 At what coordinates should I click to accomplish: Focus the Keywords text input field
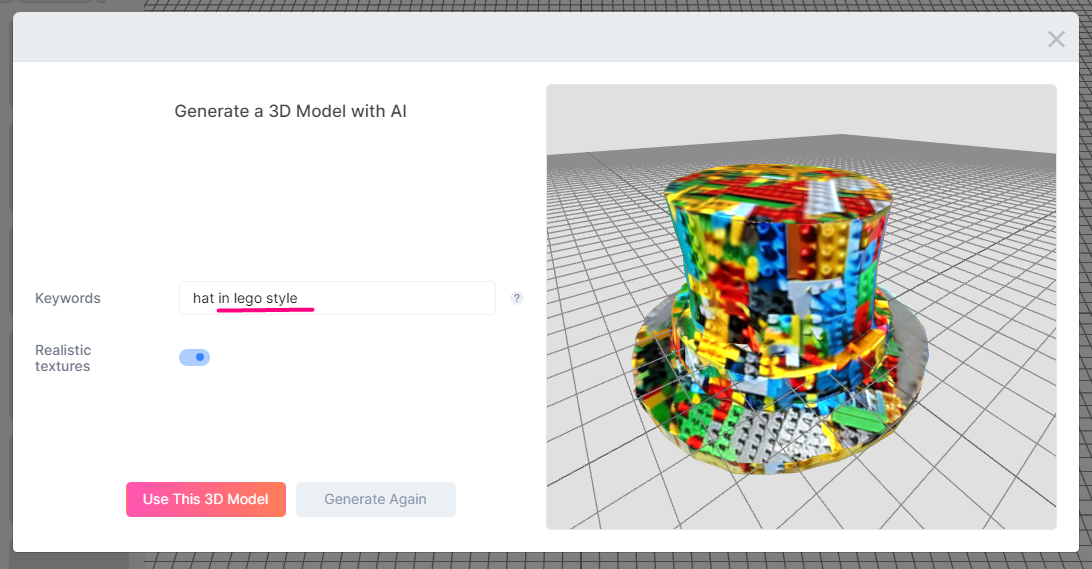point(400,298)
